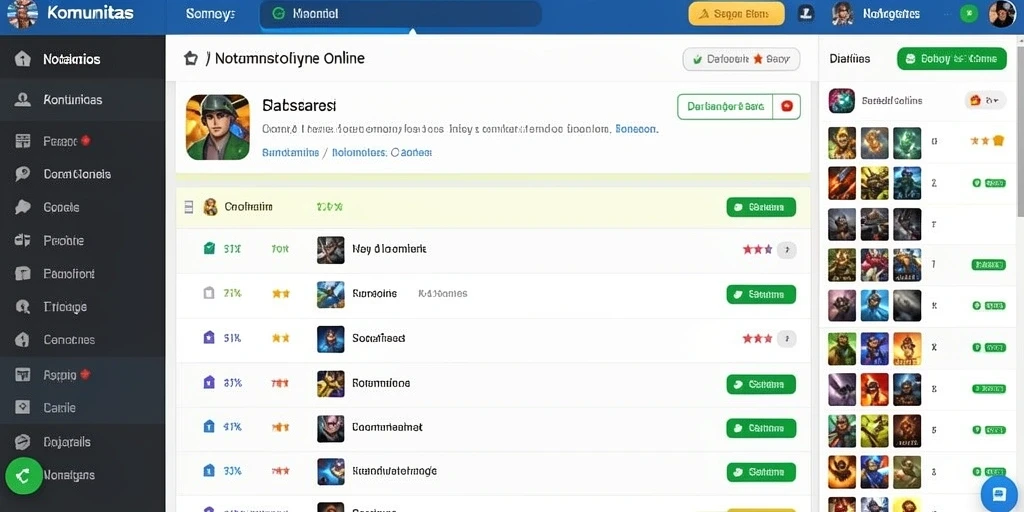Open Bojarails in the sidebar

[x=67, y=442]
